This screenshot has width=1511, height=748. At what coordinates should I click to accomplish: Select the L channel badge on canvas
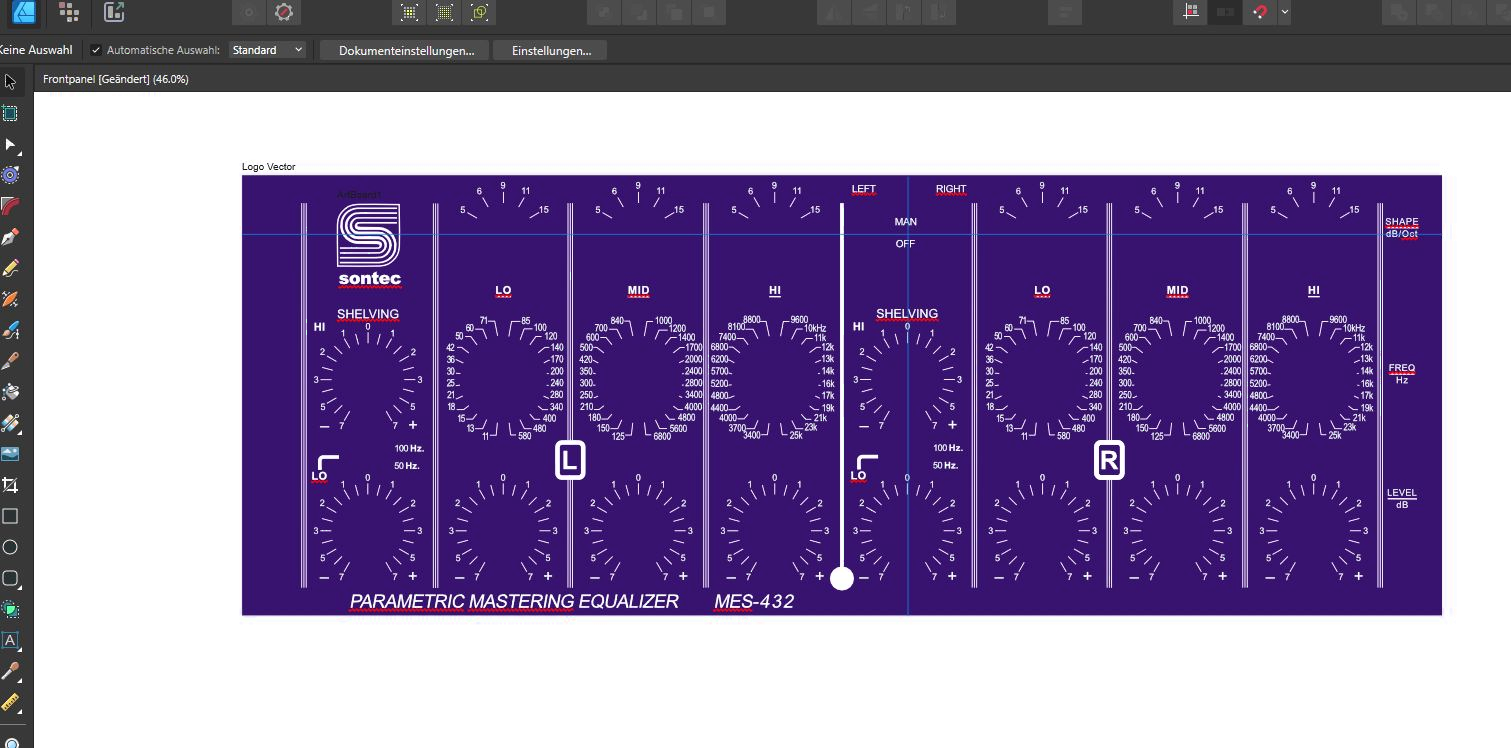(x=570, y=461)
